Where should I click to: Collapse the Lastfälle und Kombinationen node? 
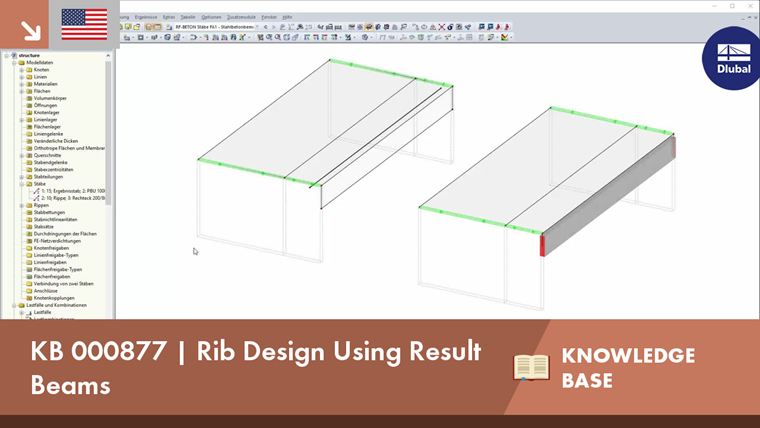click(14, 305)
